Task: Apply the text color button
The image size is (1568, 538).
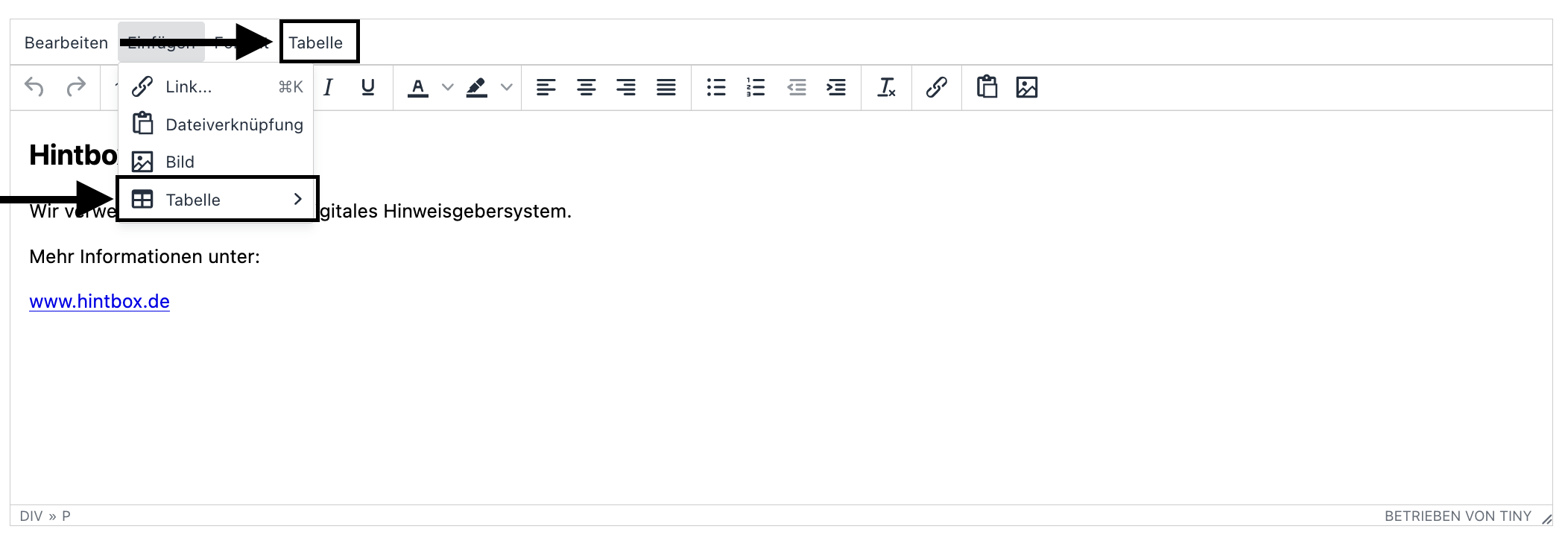Action: [x=418, y=87]
